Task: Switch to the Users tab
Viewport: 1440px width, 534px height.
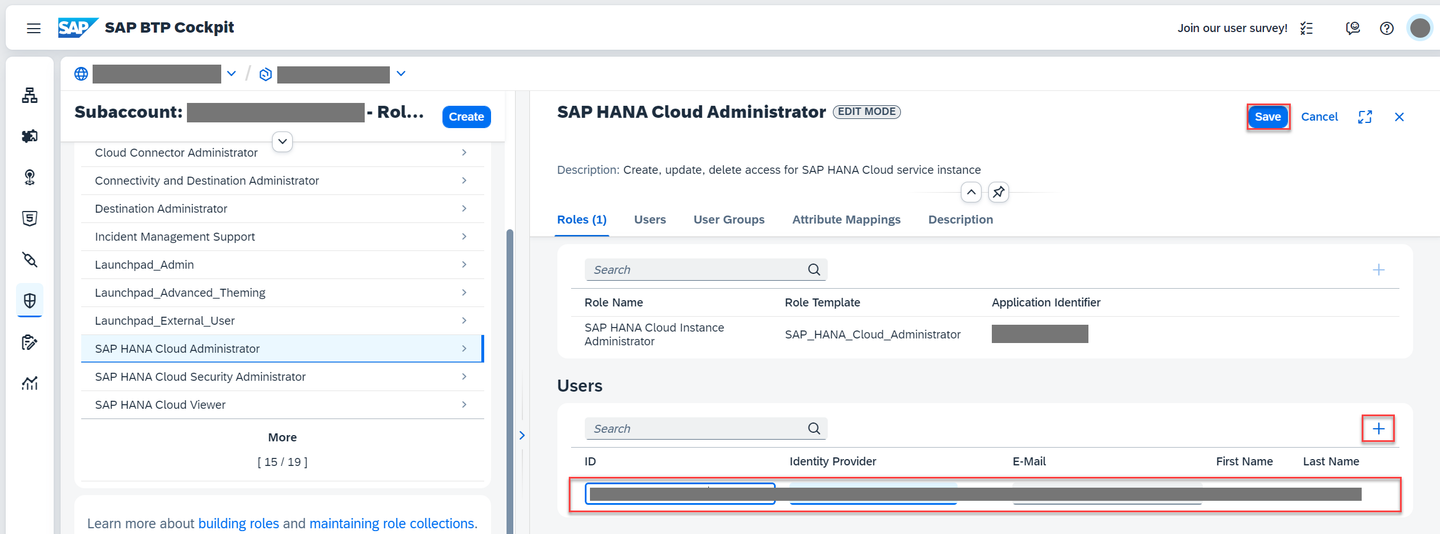Action: pos(650,220)
